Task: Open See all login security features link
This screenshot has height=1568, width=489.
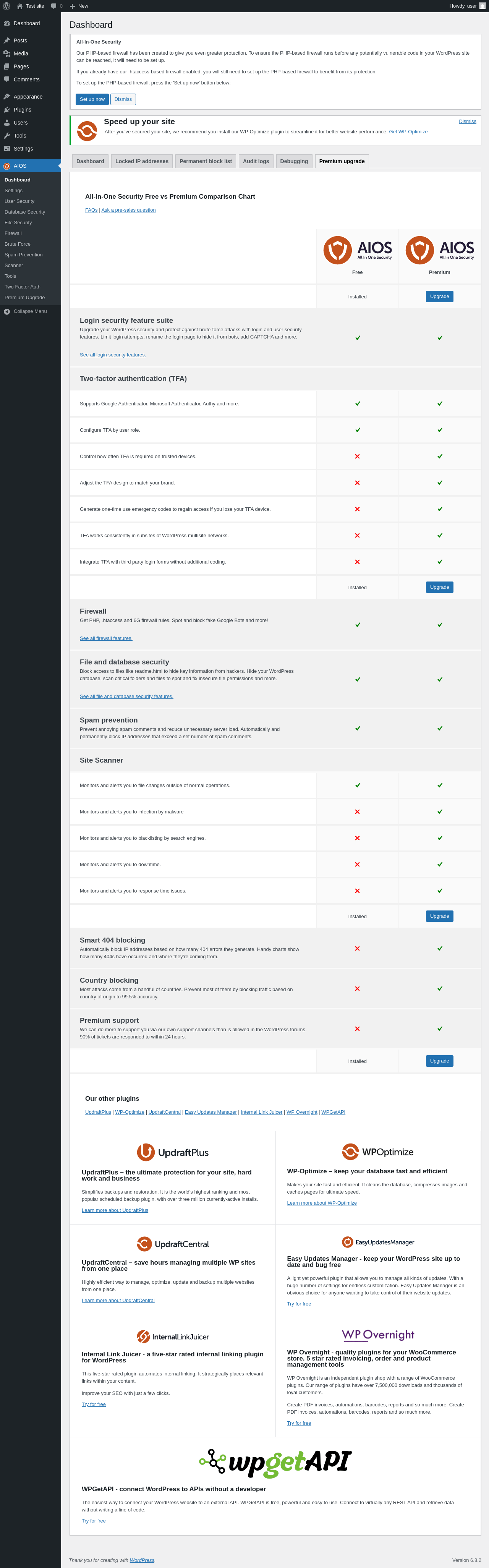Action: click(x=113, y=355)
